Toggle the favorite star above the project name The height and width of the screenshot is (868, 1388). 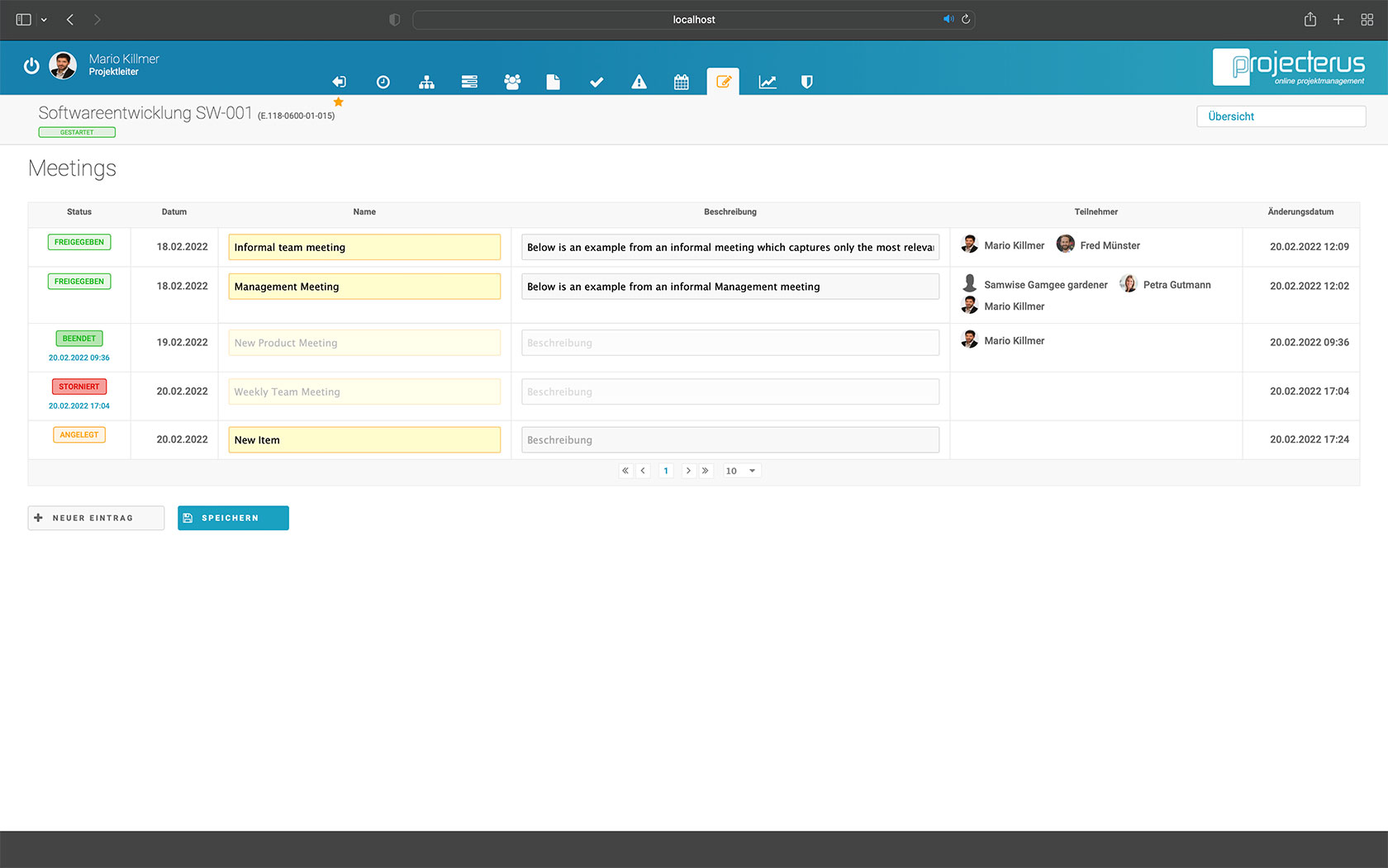(339, 102)
